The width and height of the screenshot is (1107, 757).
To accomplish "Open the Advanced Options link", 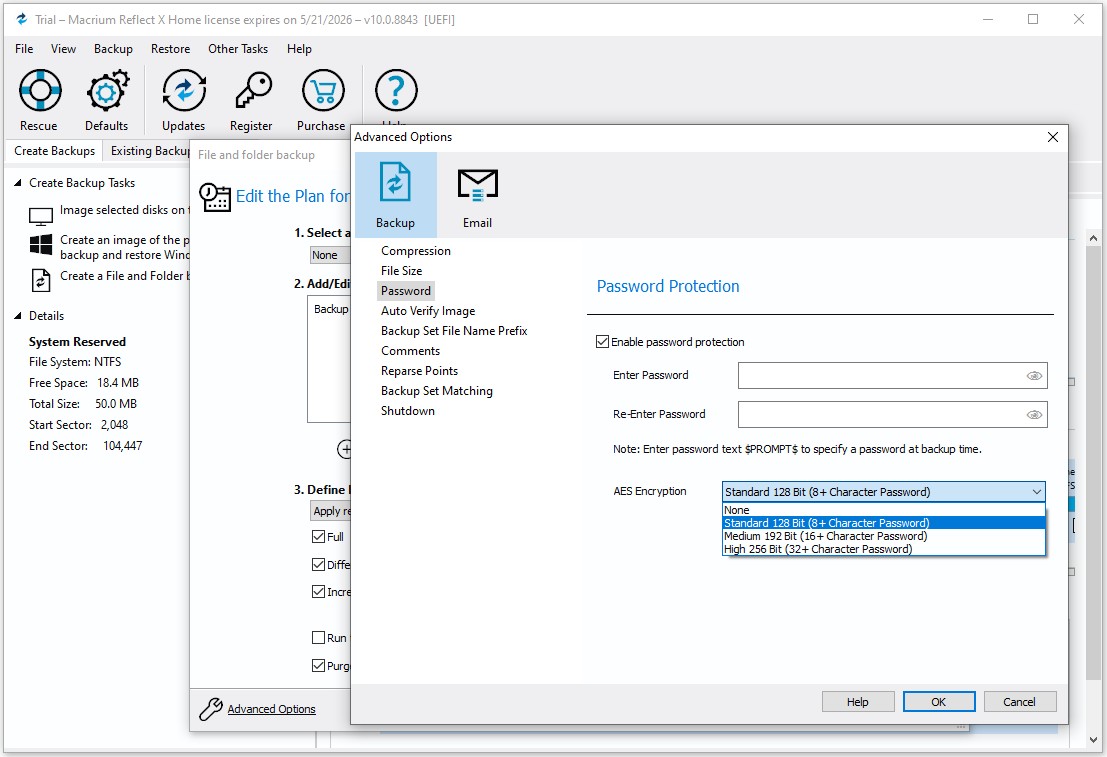I will 271,709.
